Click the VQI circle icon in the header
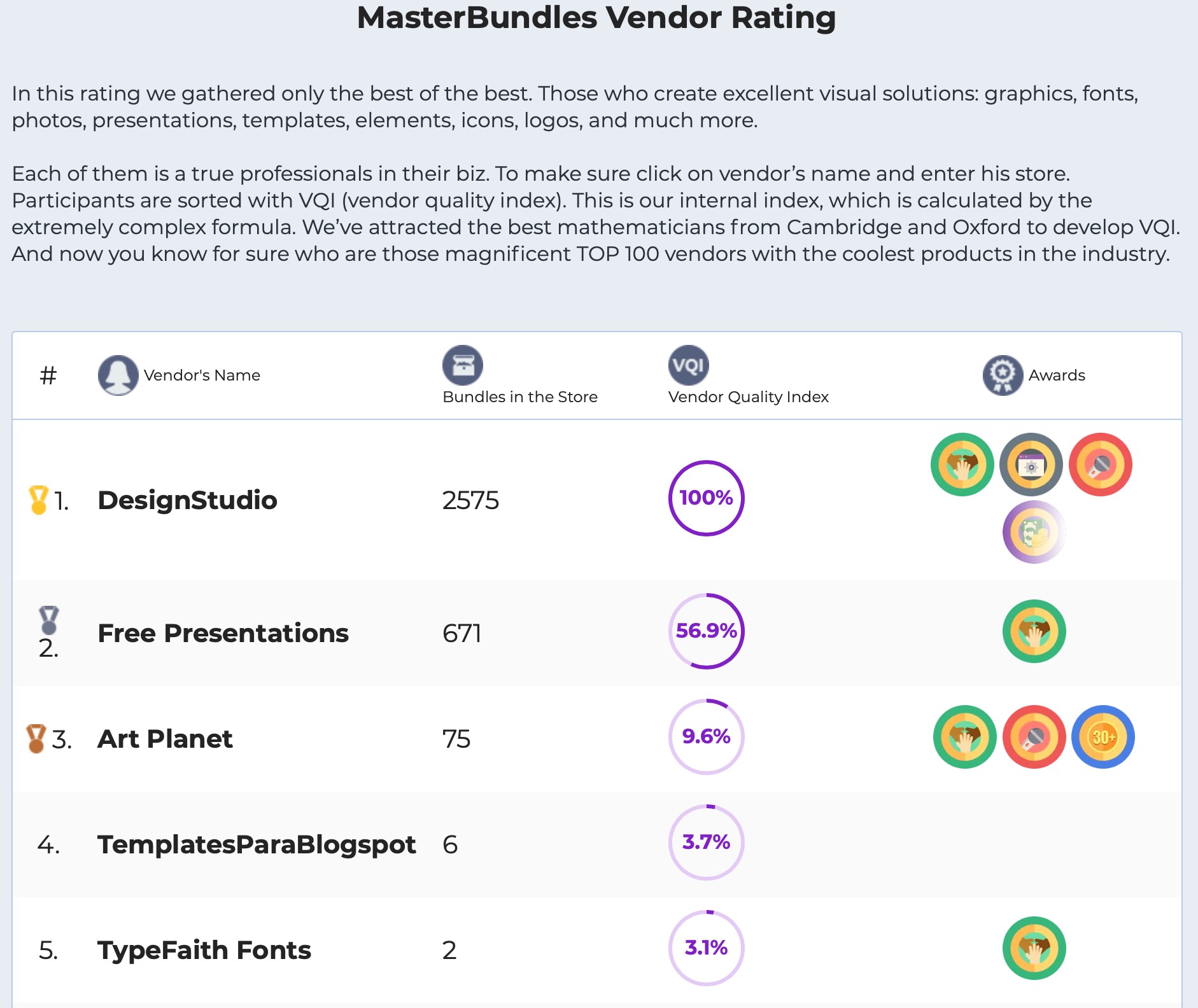This screenshot has width=1198, height=1008. (x=687, y=365)
